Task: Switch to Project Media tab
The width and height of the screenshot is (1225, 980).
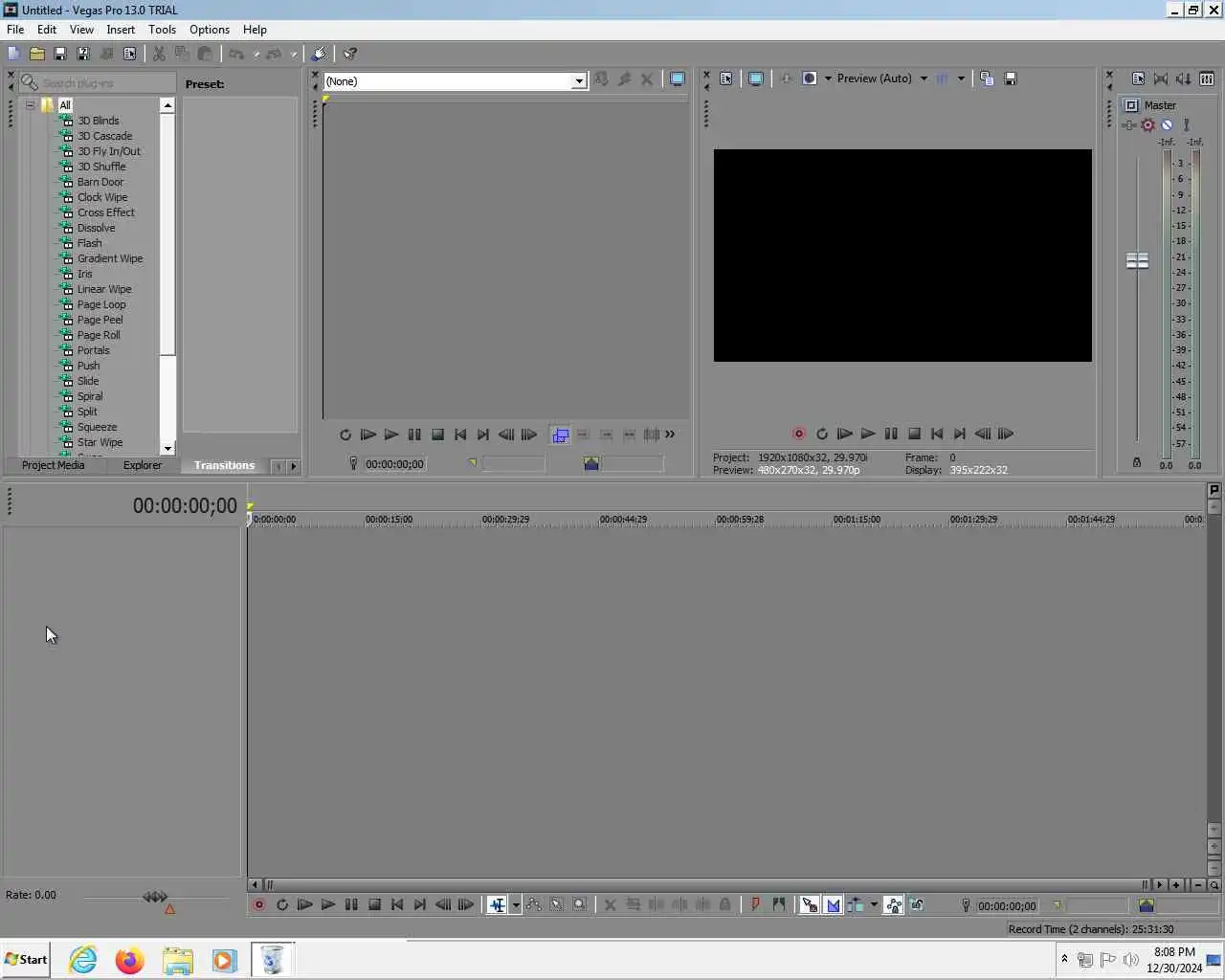Action: click(54, 465)
